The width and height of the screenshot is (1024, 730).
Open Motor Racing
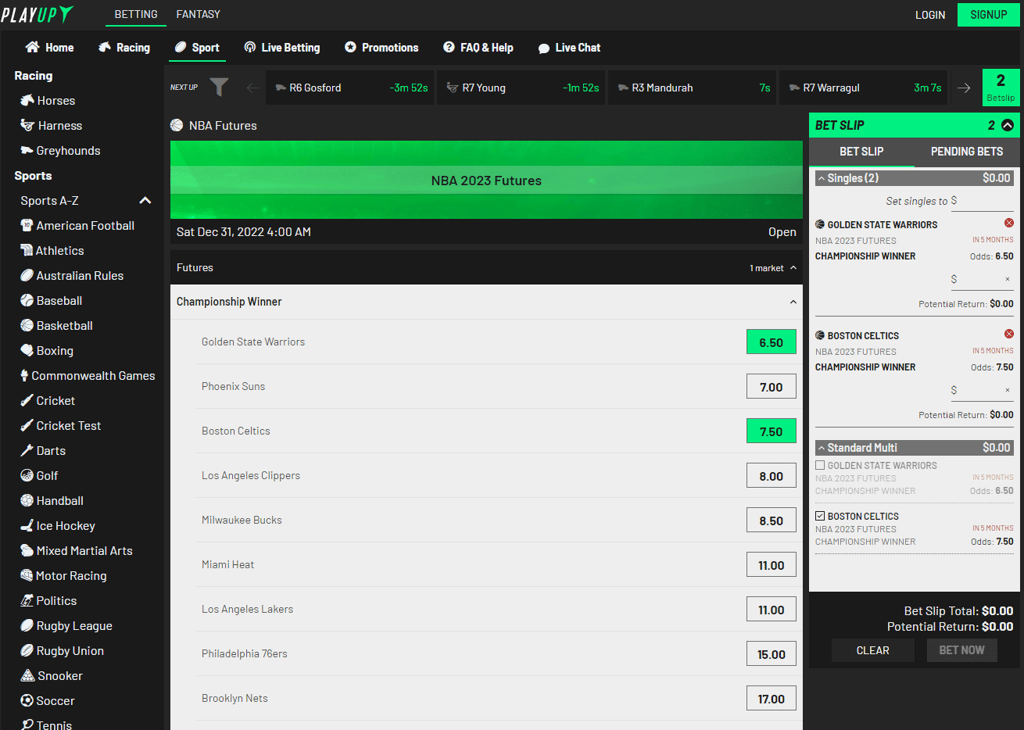(63, 575)
